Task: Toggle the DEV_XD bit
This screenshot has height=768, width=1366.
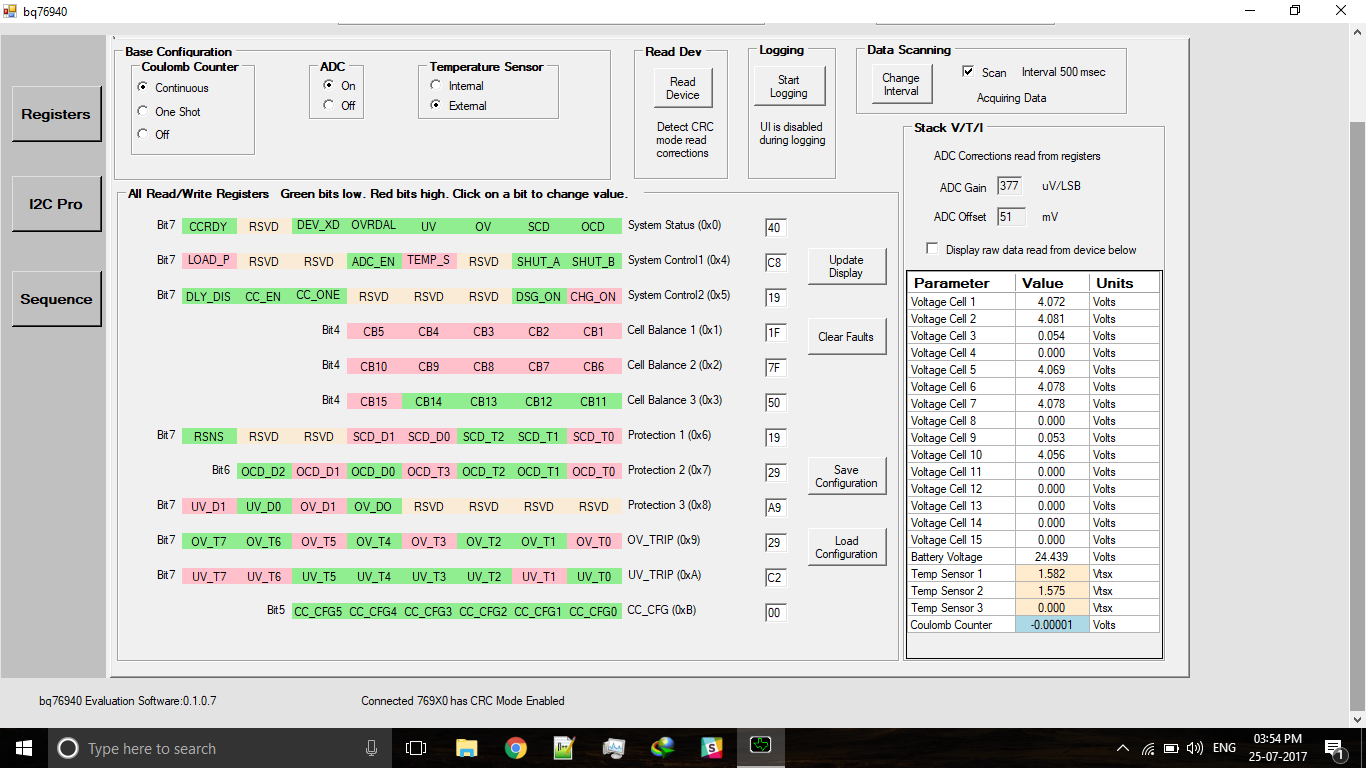Action: pyautogui.click(x=319, y=225)
